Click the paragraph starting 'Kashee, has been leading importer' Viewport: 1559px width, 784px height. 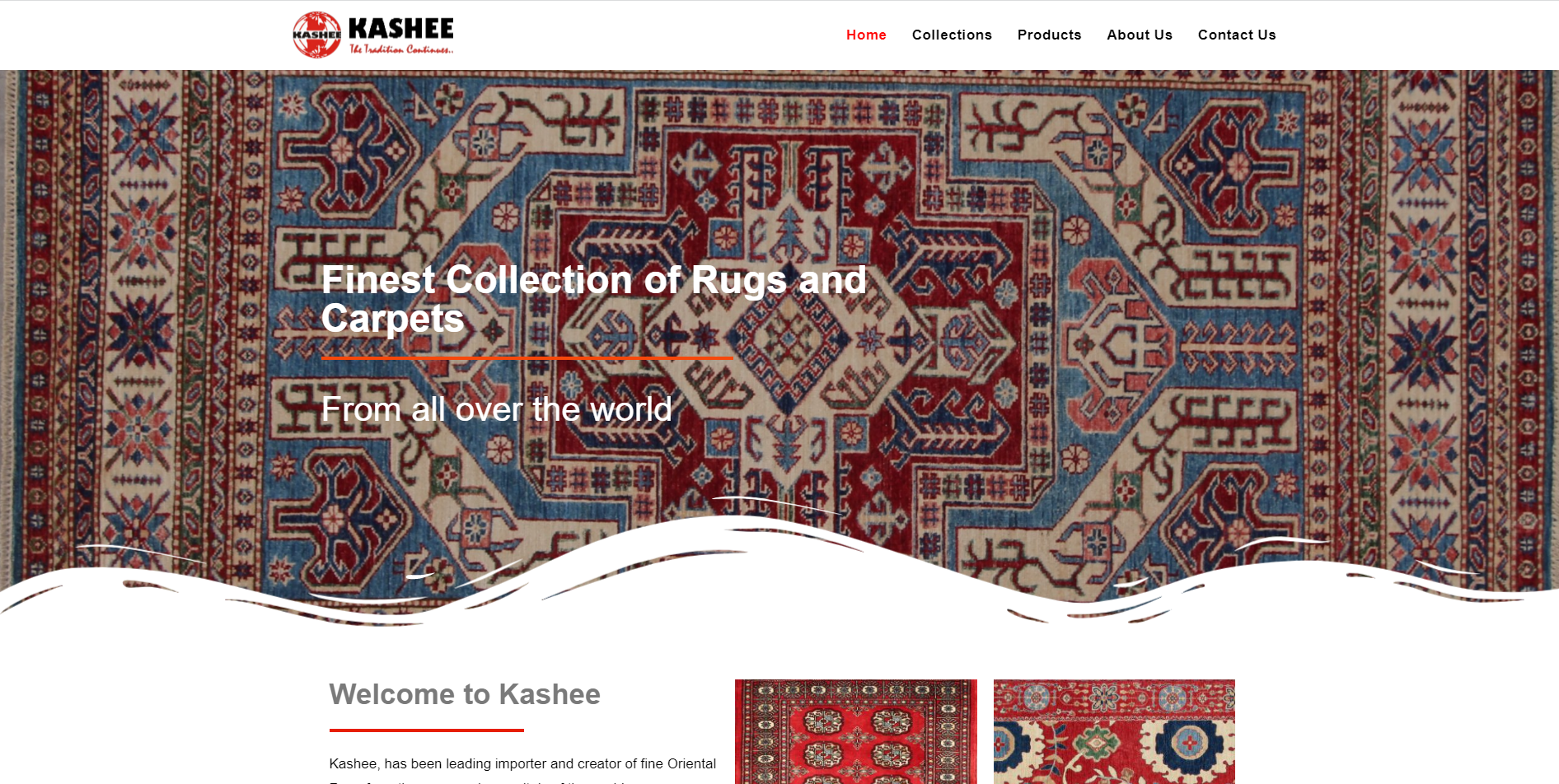tap(522, 770)
